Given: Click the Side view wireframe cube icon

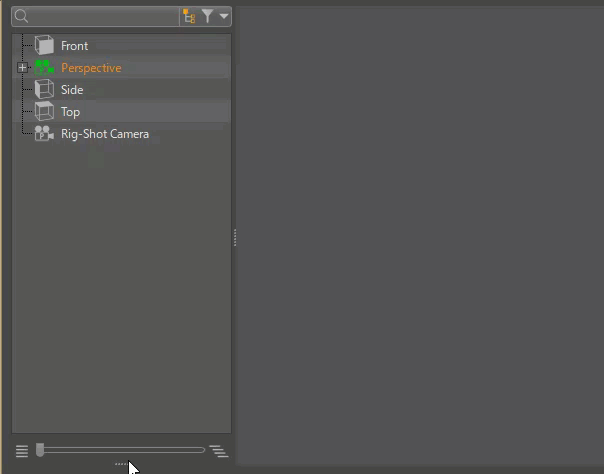Looking at the screenshot, I should (x=44, y=89).
